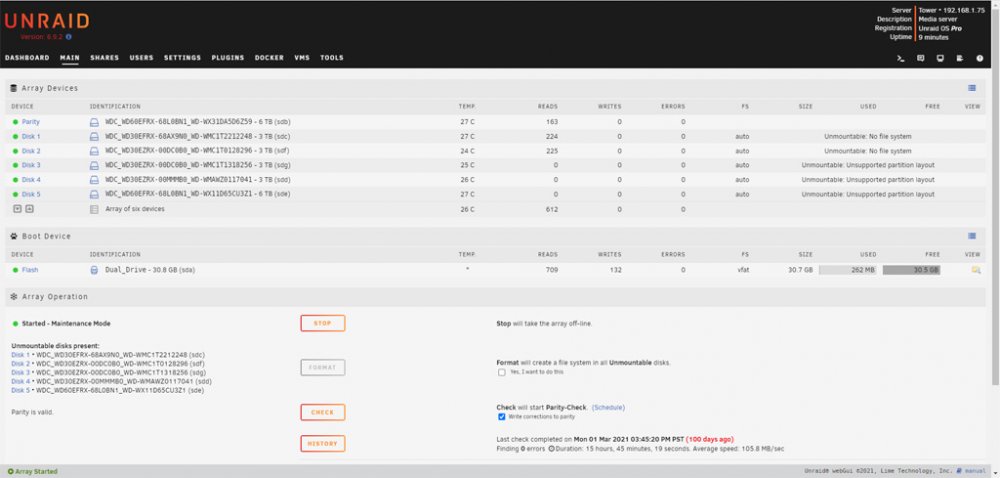Viewport: 1000px width, 478px height.
Task: Click the Disk 3 drive icon
Action: click(x=94, y=165)
